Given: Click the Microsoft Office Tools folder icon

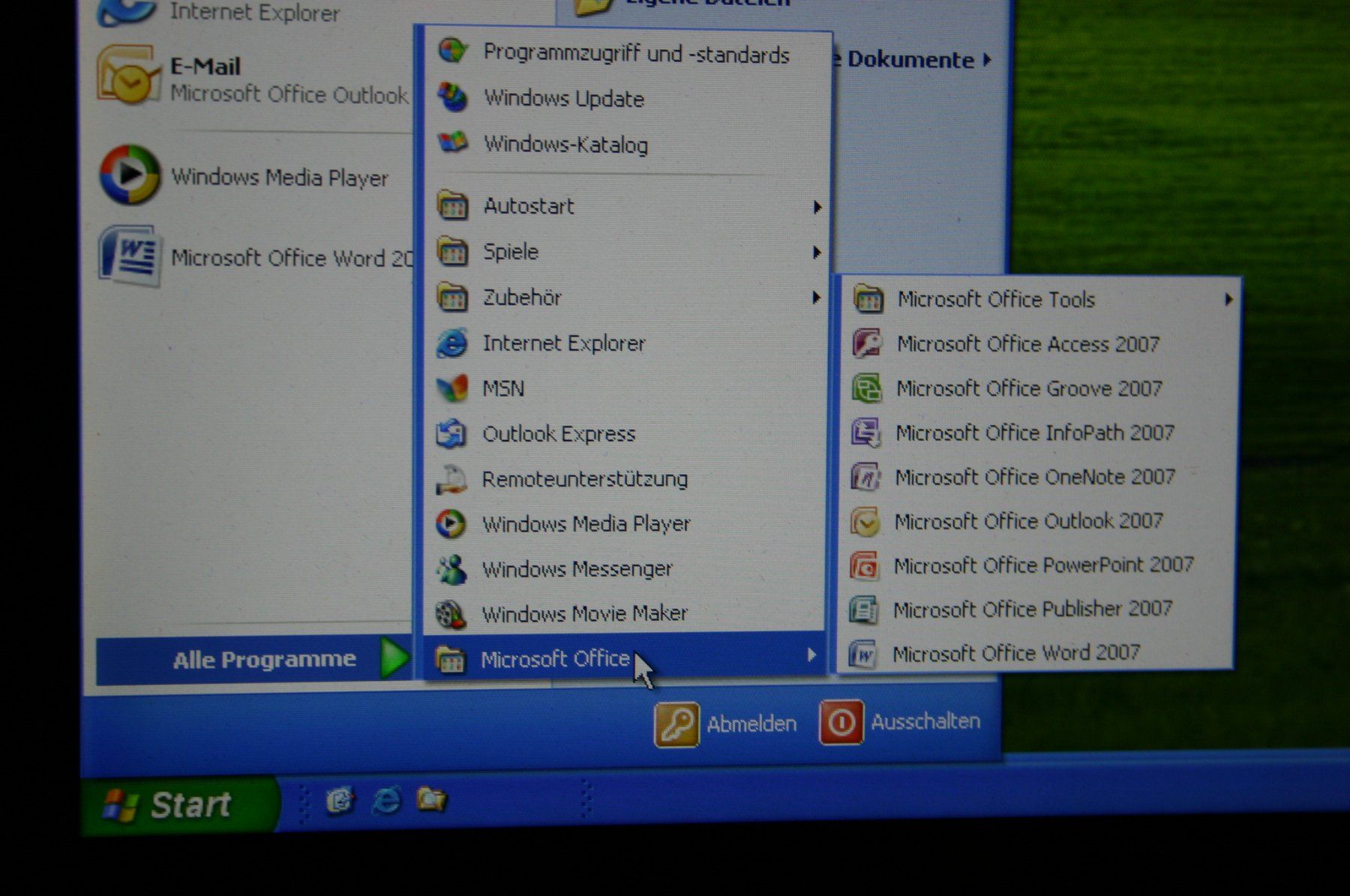Looking at the screenshot, I should coord(868,299).
